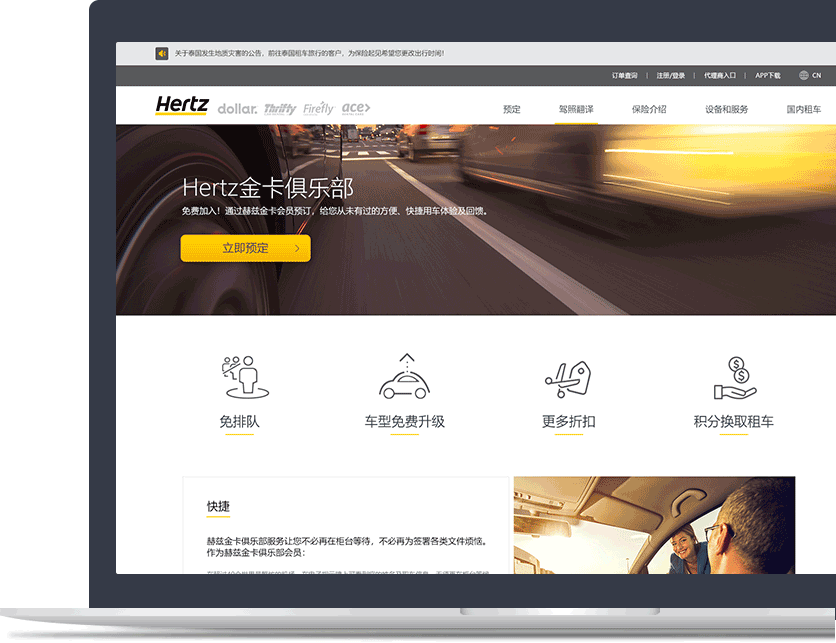Open the CN language selector
The width and height of the screenshot is (836, 643).
[x=816, y=75]
